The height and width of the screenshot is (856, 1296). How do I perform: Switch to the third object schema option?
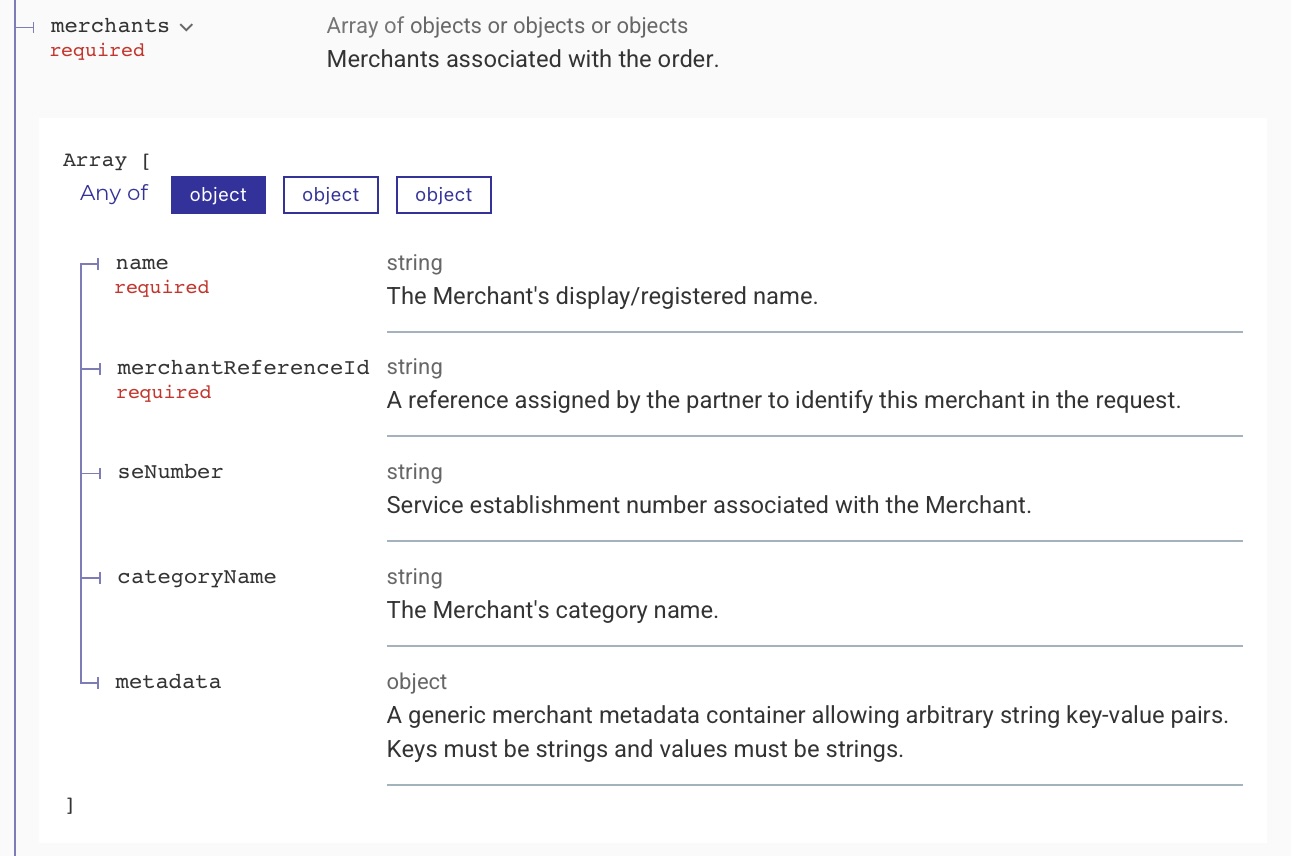(x=444, y=195)
